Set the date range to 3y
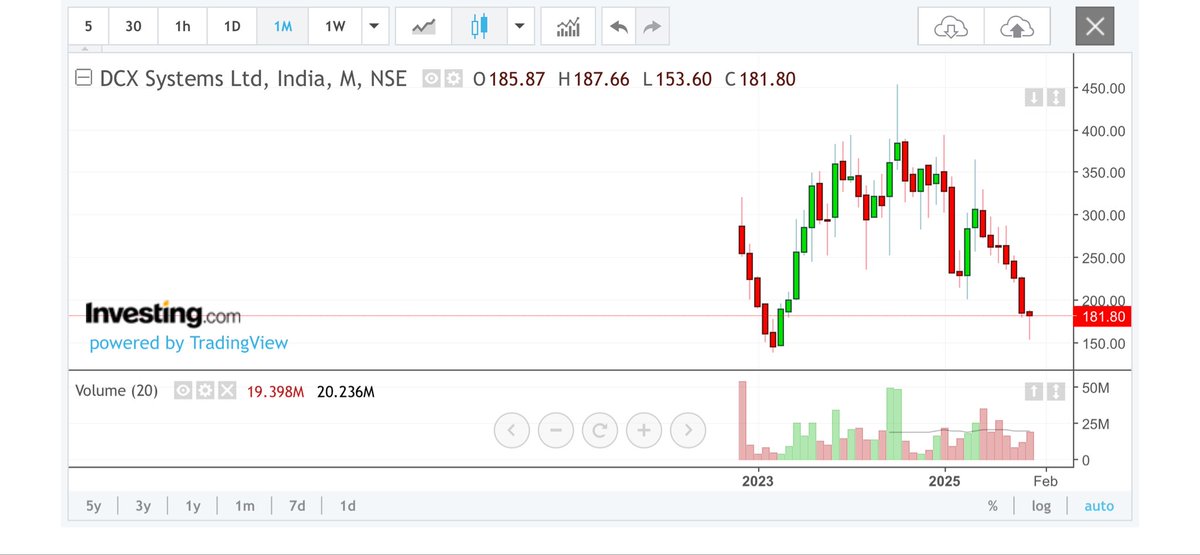Image resolution: width=1200 pixels, height=555 pixels. pyautogui.click(x=143, y=506)
